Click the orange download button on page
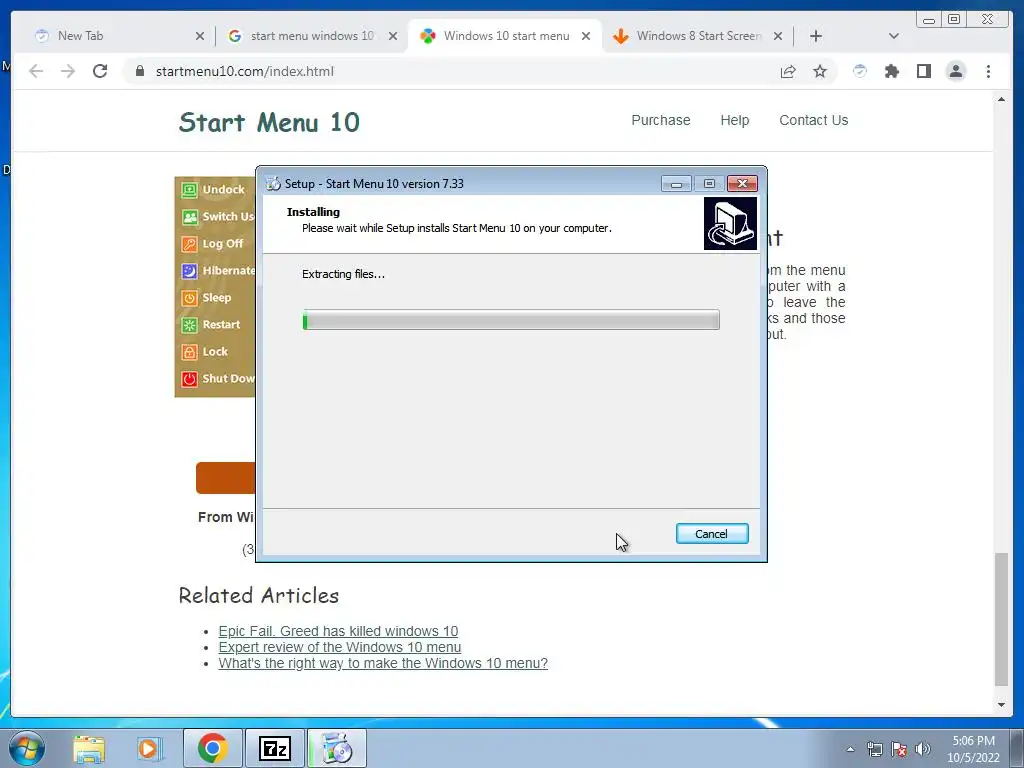 point(225,478)
